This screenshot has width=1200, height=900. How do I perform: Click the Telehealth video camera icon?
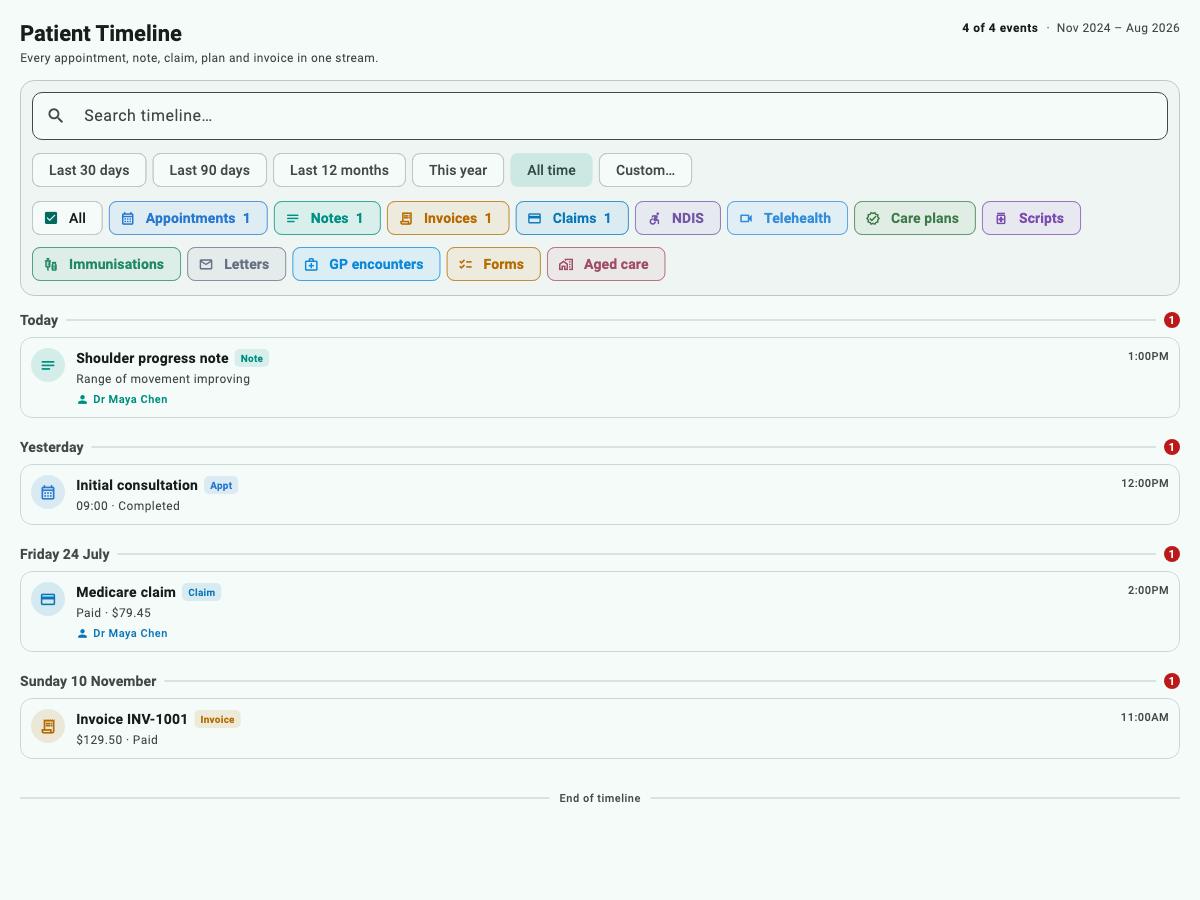coord(746,218)
